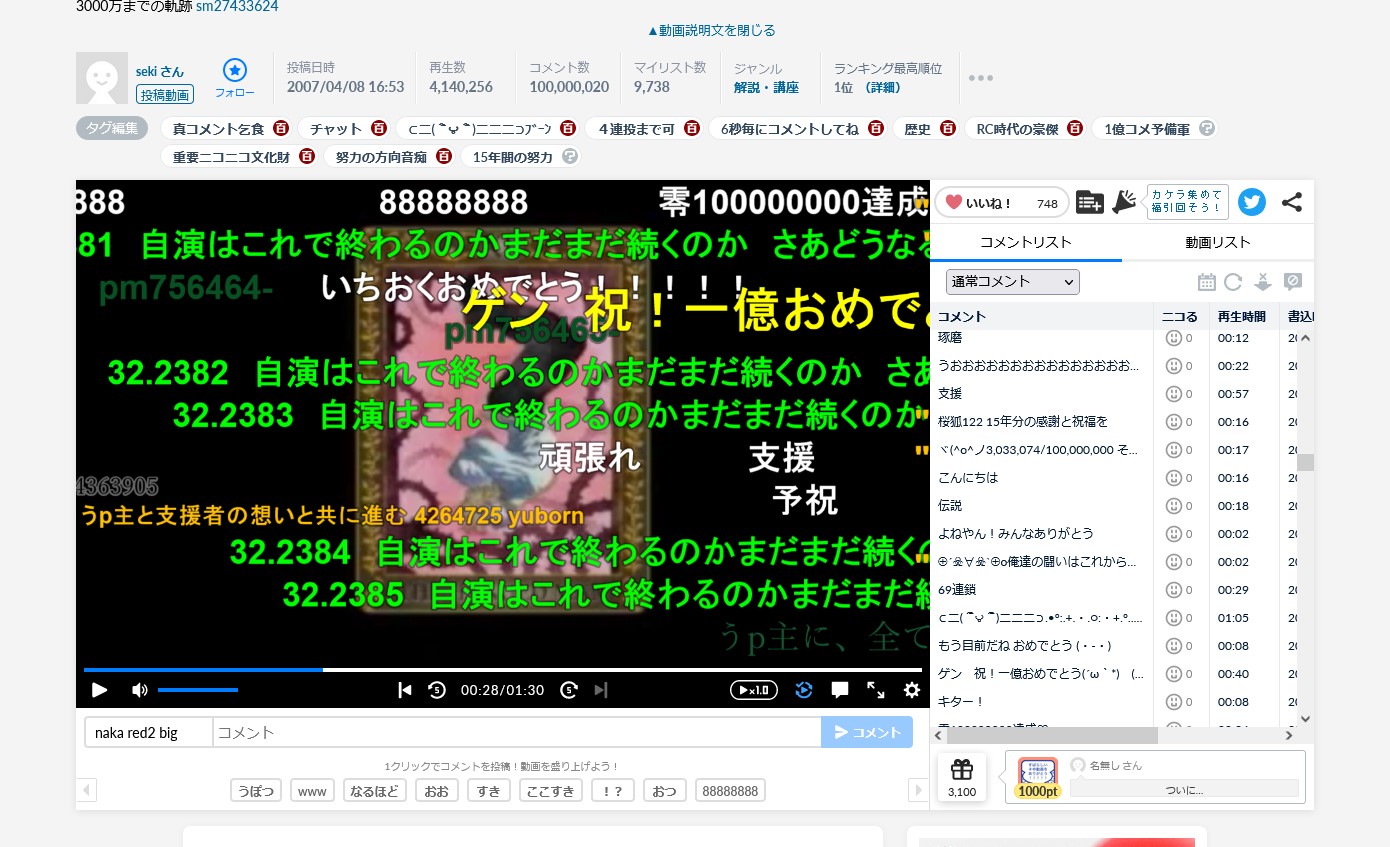Nicoru smiley for こんにちは comment

pyautogui.click(x=1174, y=478)
